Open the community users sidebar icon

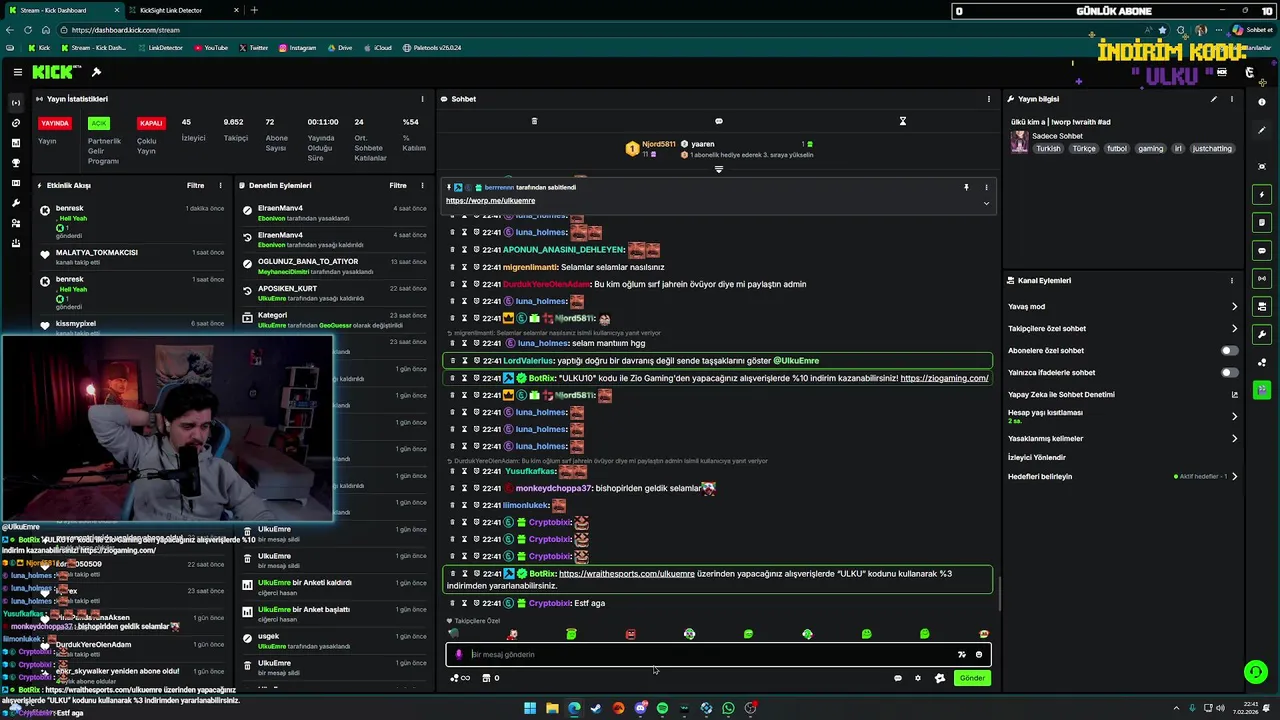tap(16, 223)
